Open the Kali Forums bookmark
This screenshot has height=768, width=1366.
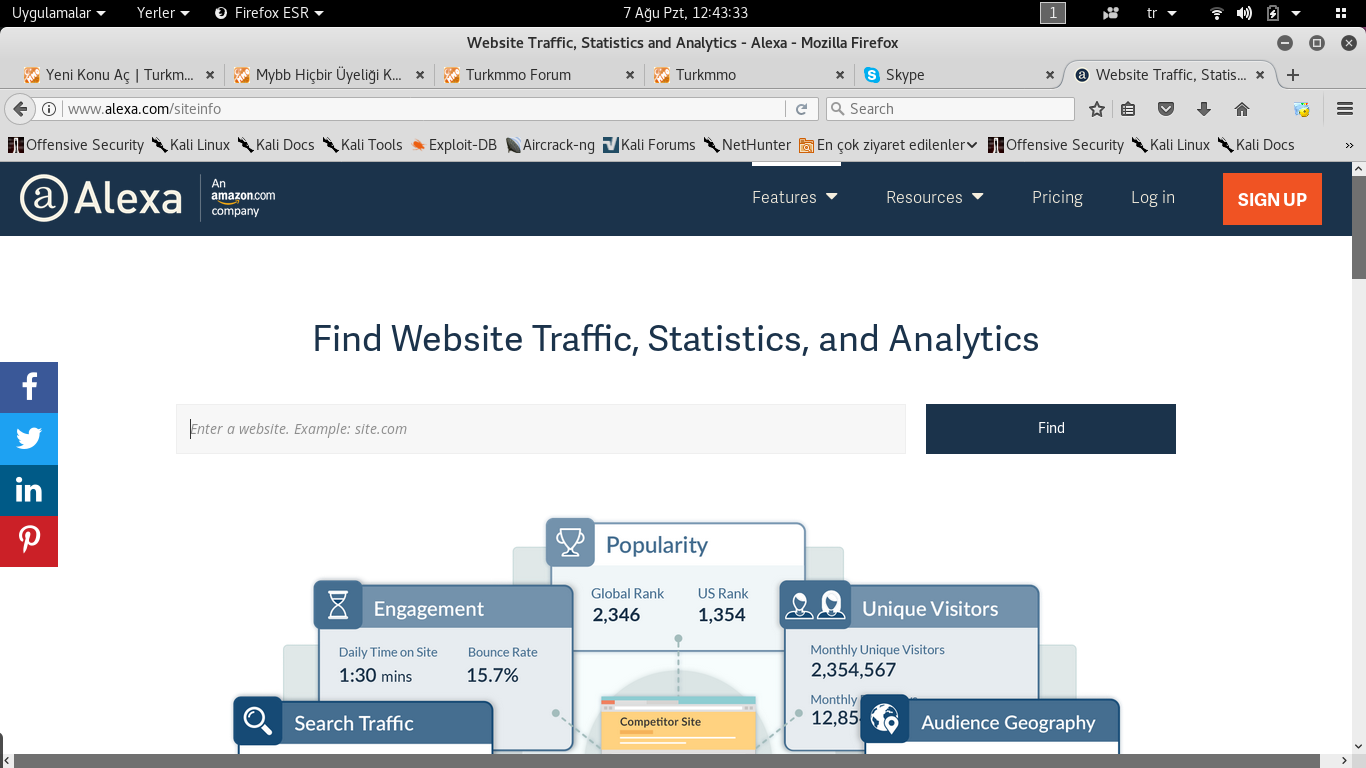(x=649, y=145)
